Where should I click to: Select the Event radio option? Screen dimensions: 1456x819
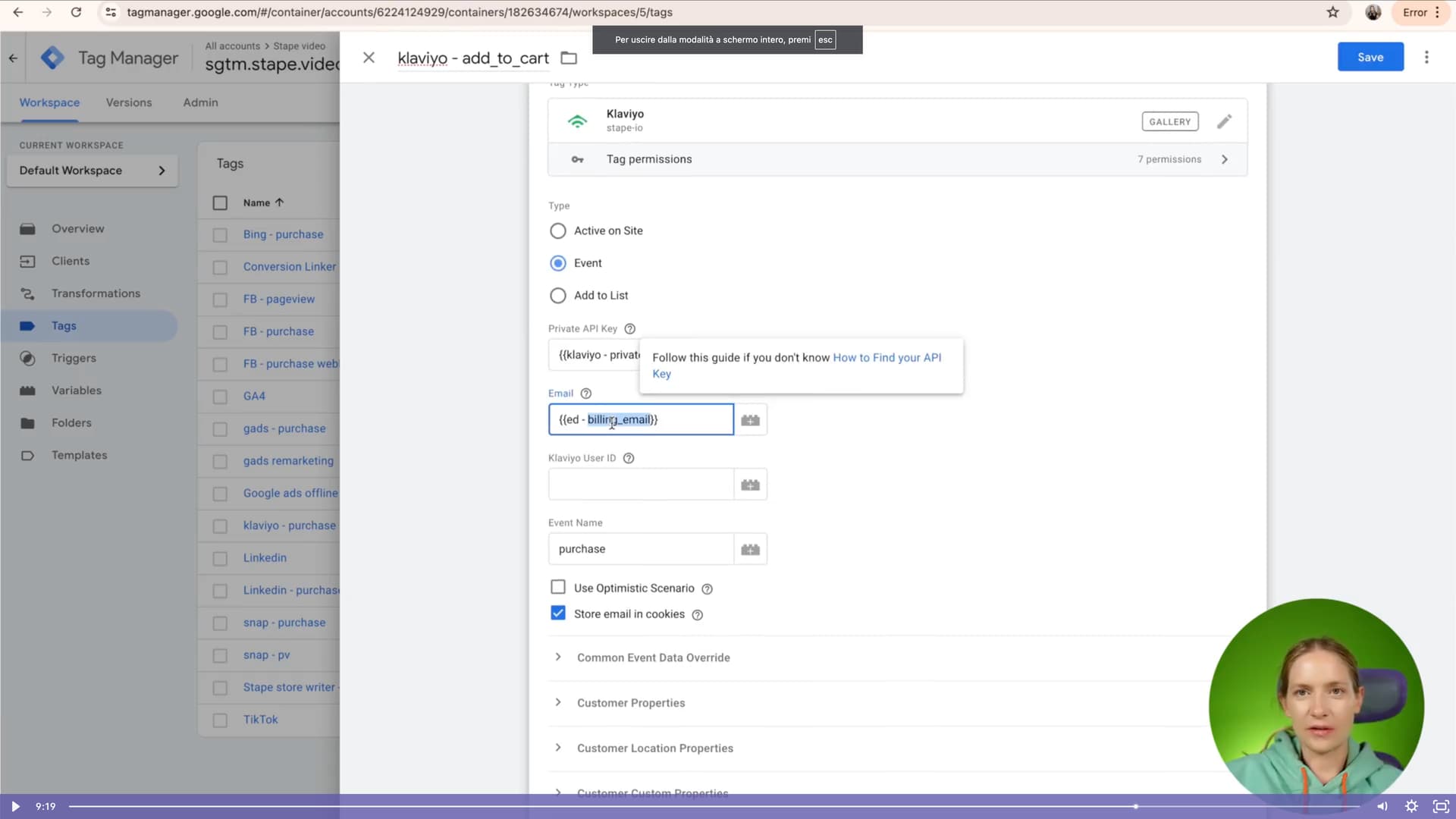558,263
